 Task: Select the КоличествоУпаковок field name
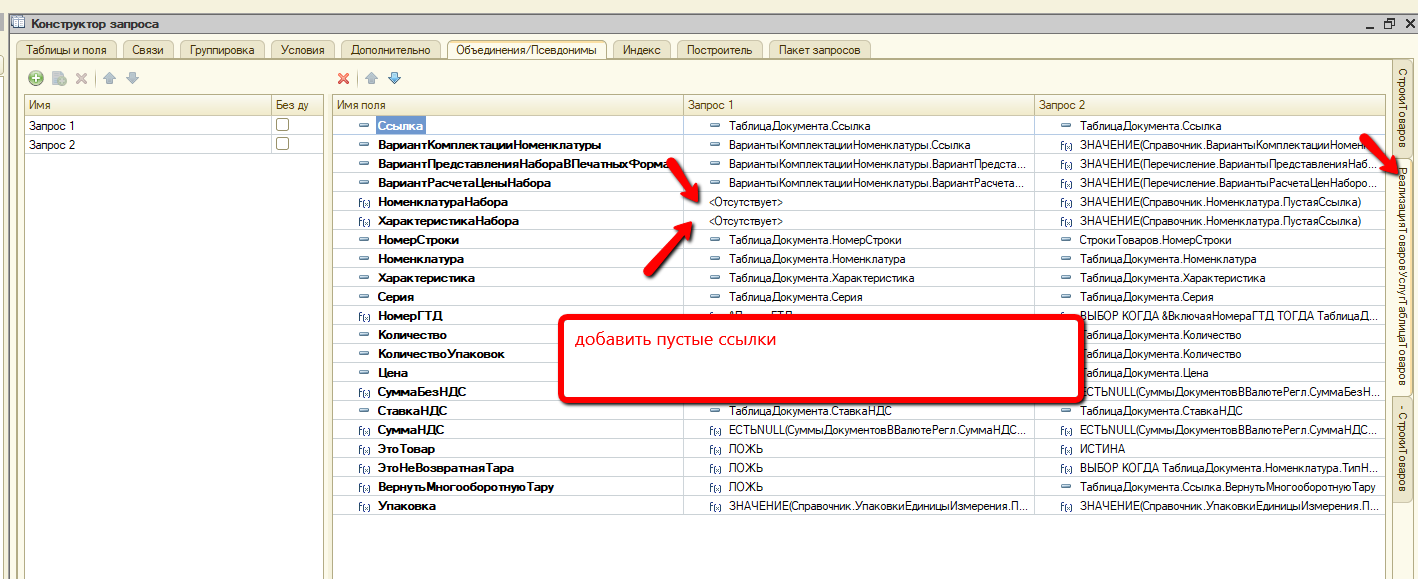click(441, 354)
